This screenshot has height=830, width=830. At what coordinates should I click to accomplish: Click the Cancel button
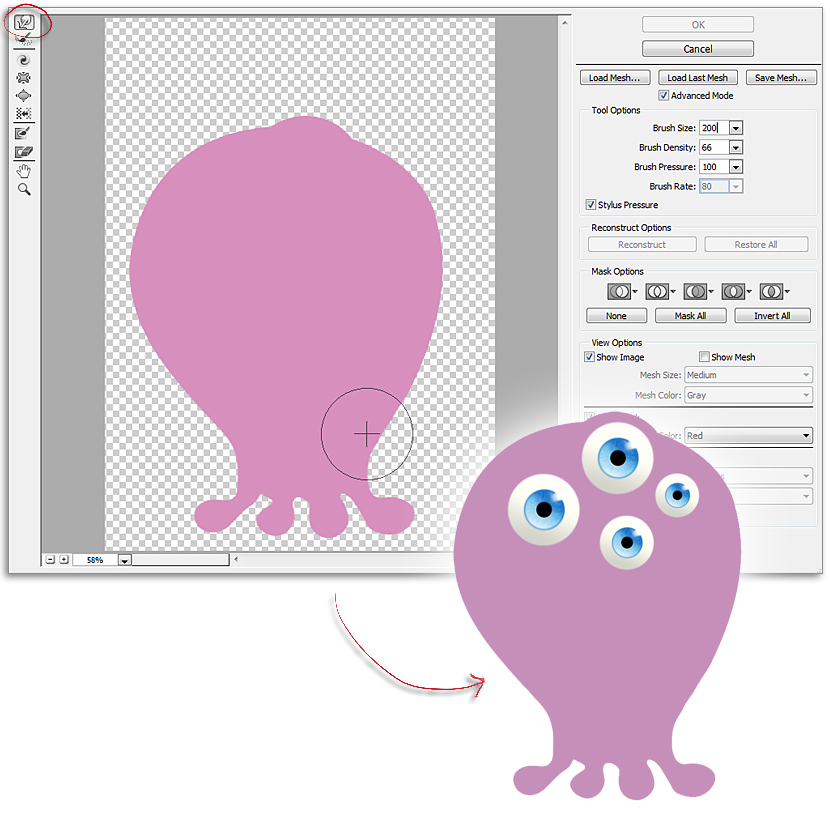pyautogui.click(x=698, y=49)
